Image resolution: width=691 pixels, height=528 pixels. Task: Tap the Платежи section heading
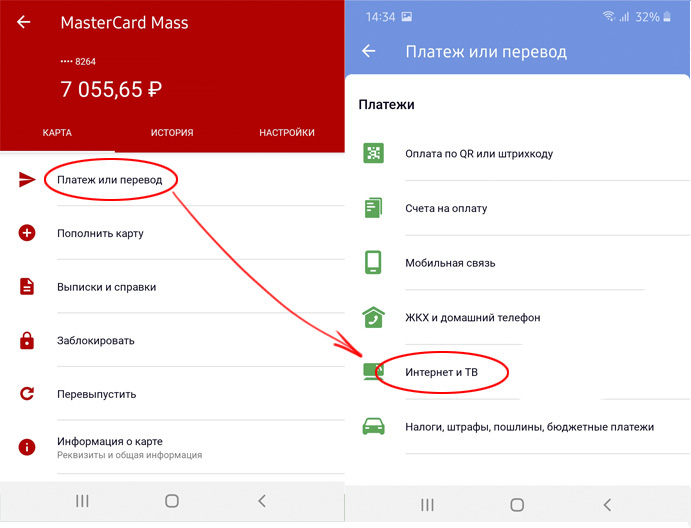(x=386, y=104)
